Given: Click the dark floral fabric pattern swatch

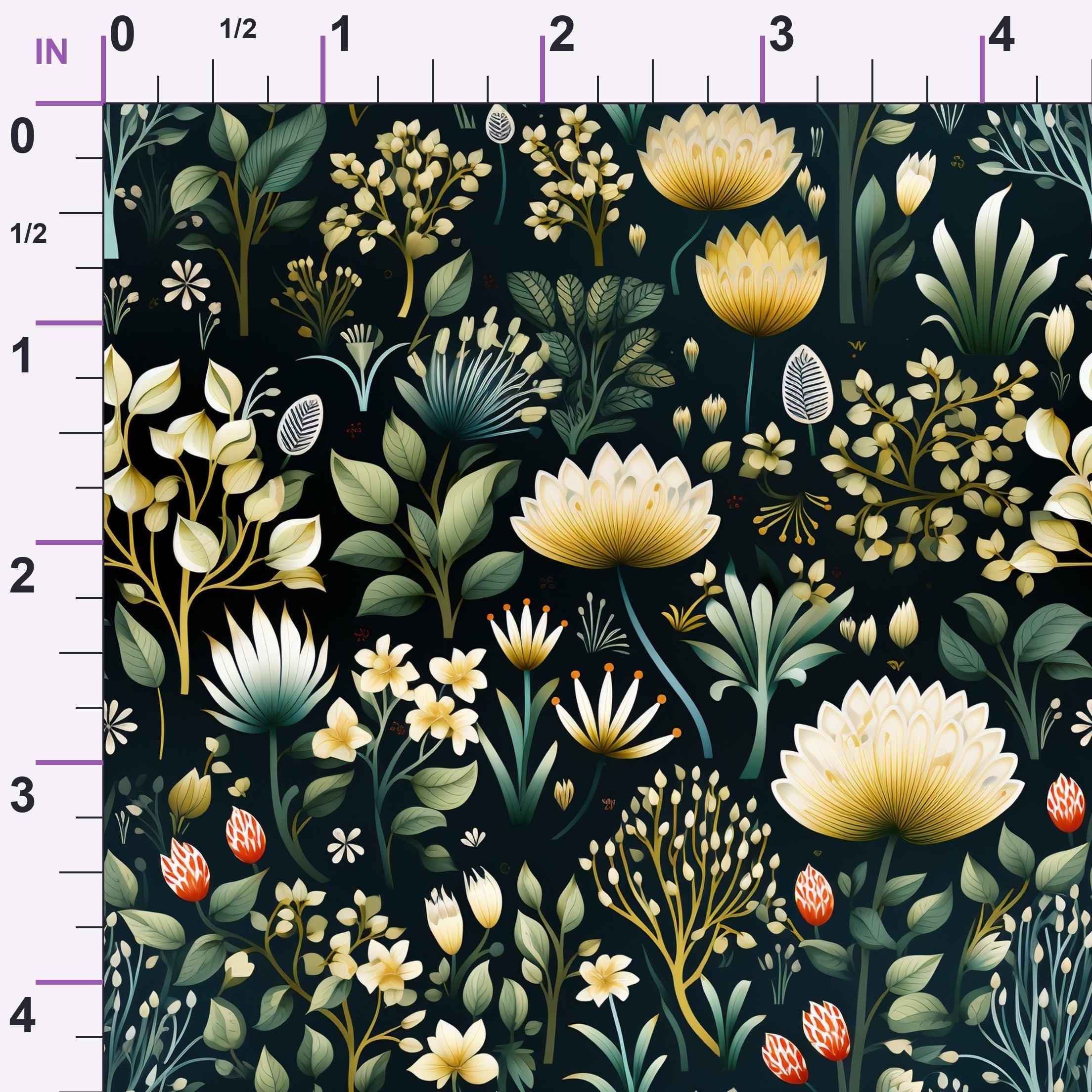Looking at the screenshot, I should [598, 598].
